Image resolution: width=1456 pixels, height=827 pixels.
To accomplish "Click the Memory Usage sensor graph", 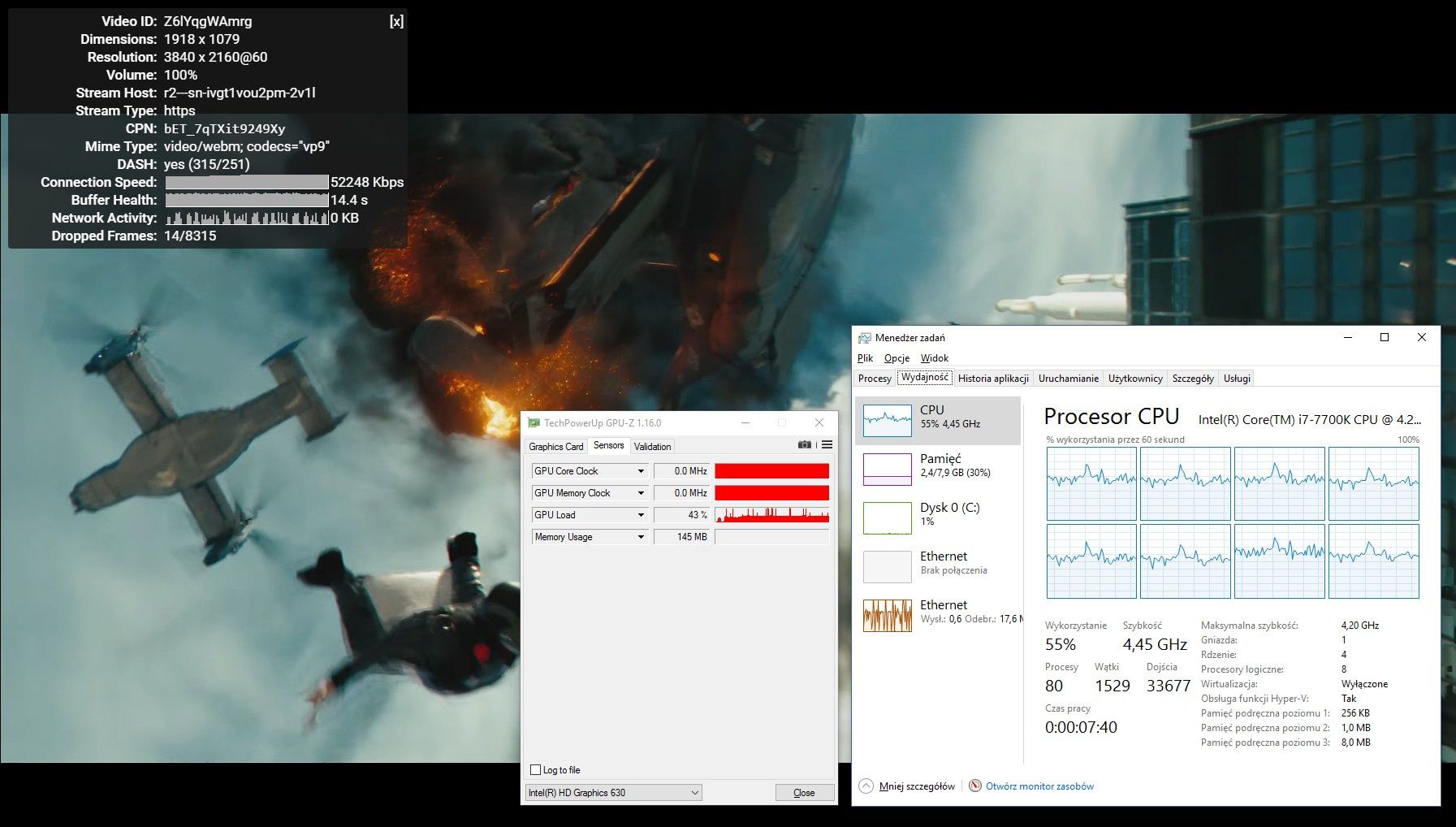I will pos(772,537).
